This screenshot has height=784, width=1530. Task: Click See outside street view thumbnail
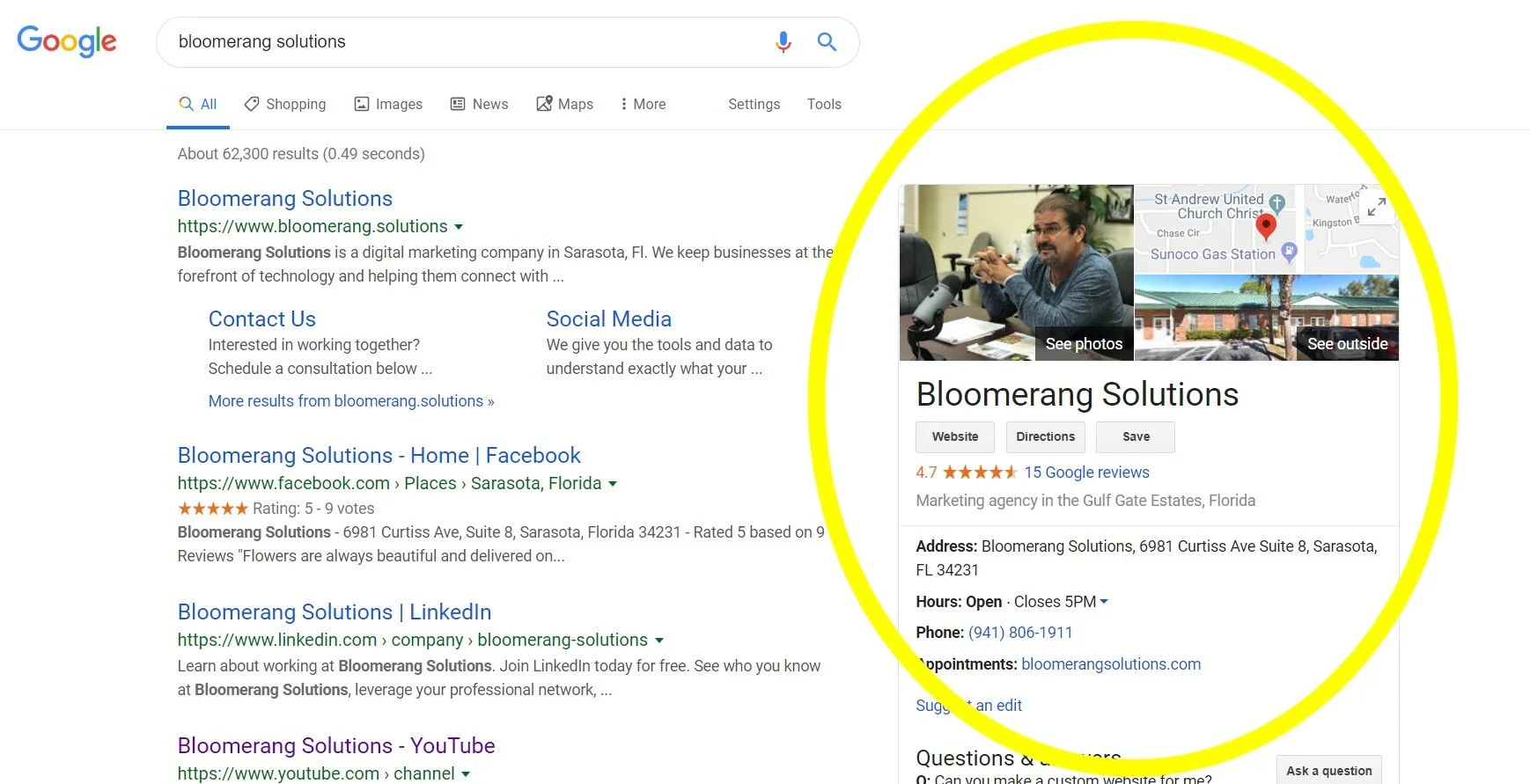1267,318
